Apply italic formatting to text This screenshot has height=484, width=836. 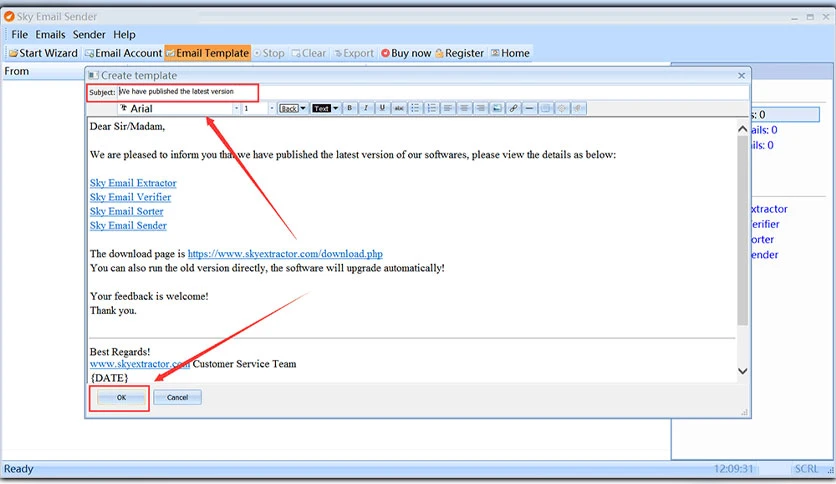pos(366,108)
